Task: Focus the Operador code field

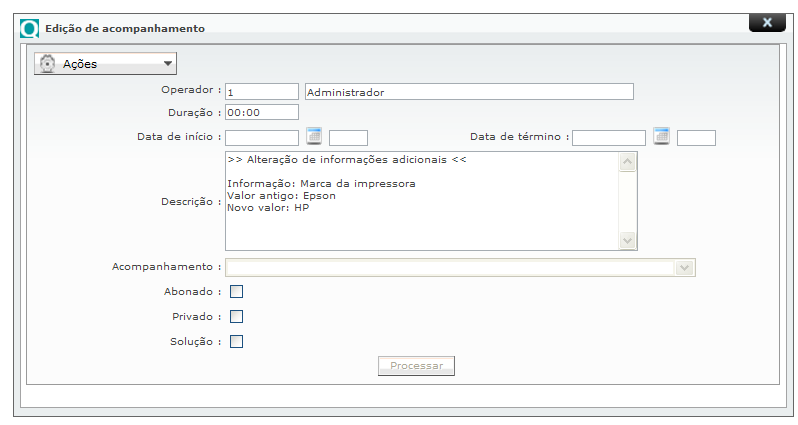Action: (262, 92)
